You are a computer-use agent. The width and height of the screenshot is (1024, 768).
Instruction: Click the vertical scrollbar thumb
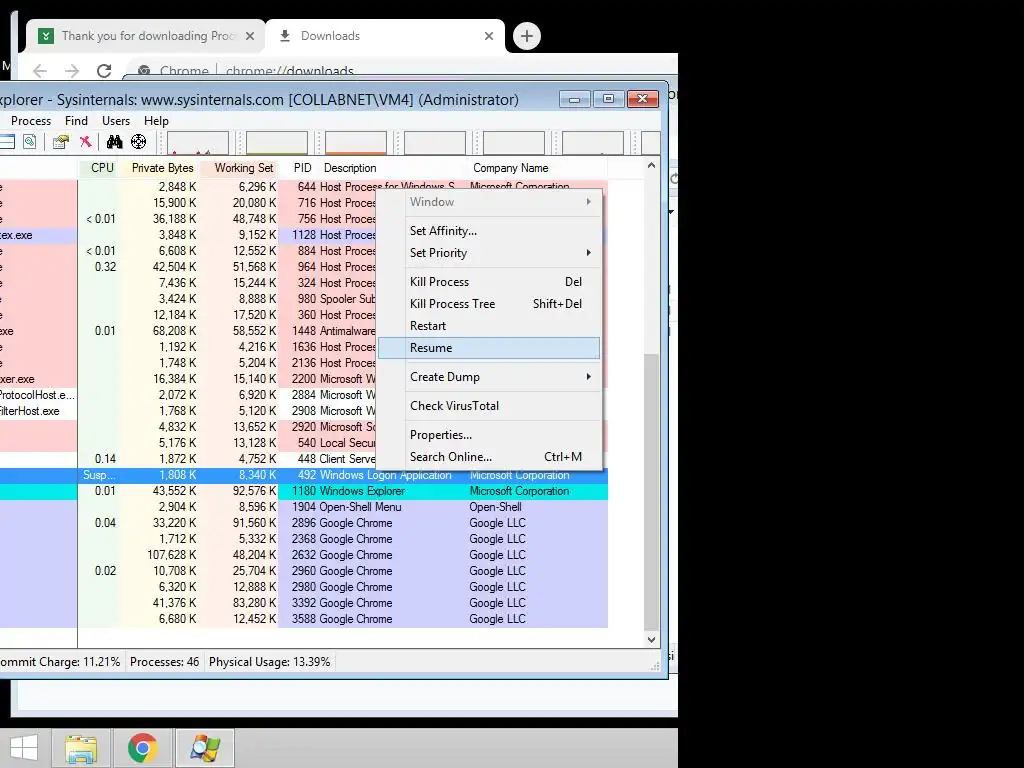tap(651, 493)
